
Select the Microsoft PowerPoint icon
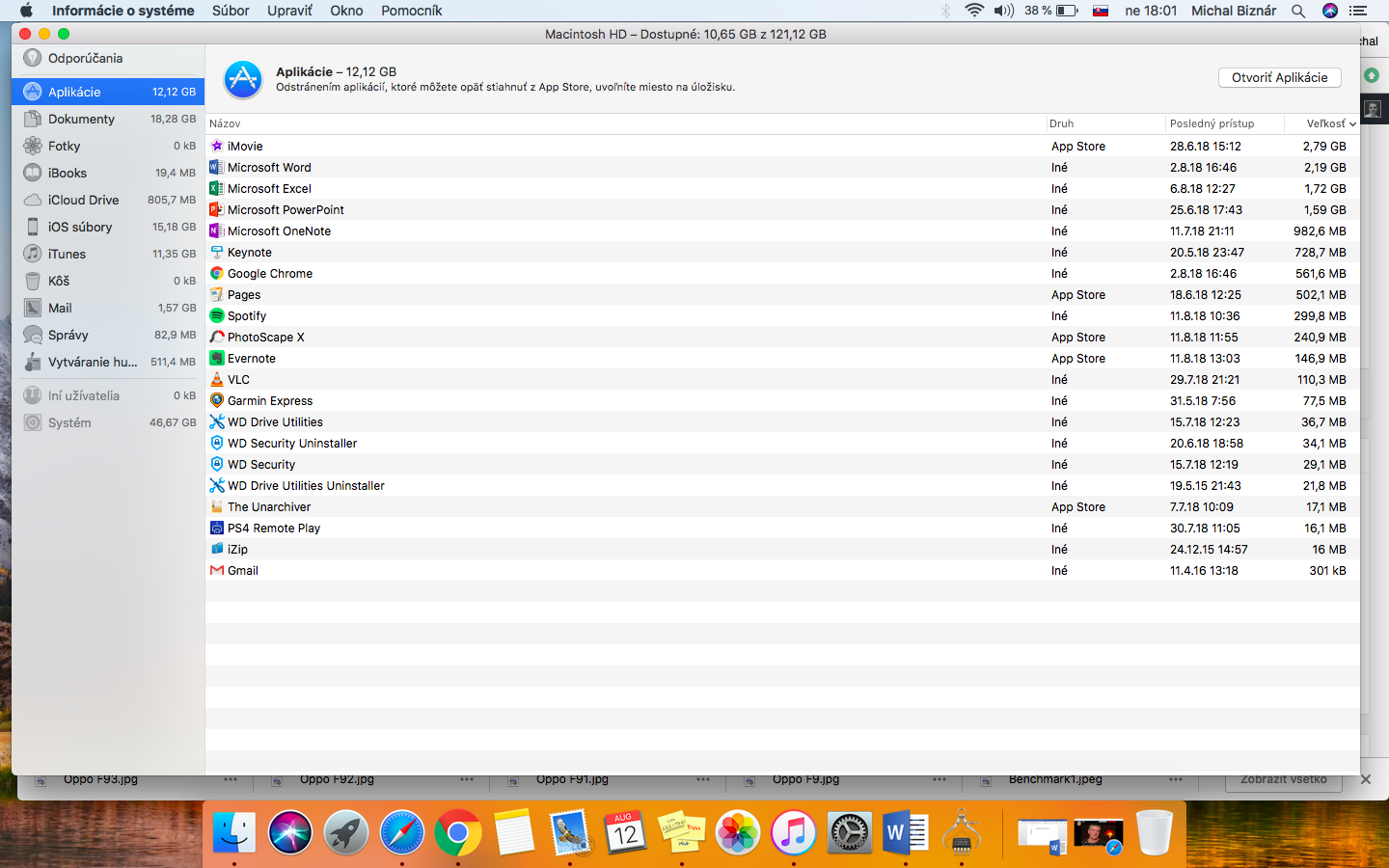click(217, 209)
